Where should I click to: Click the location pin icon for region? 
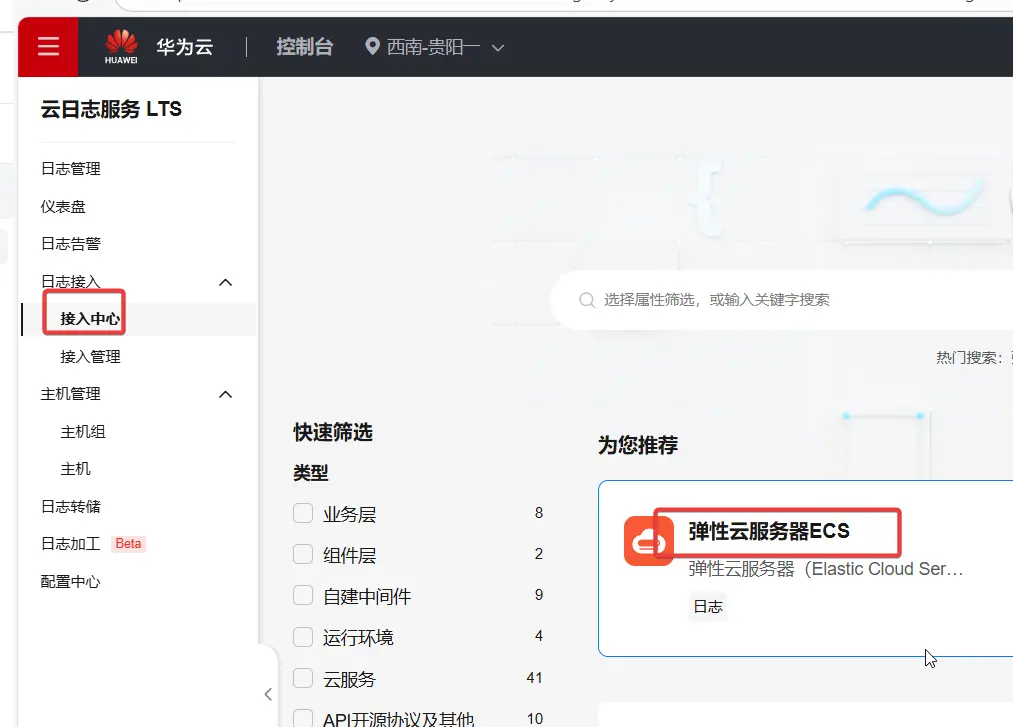(373, 47)
